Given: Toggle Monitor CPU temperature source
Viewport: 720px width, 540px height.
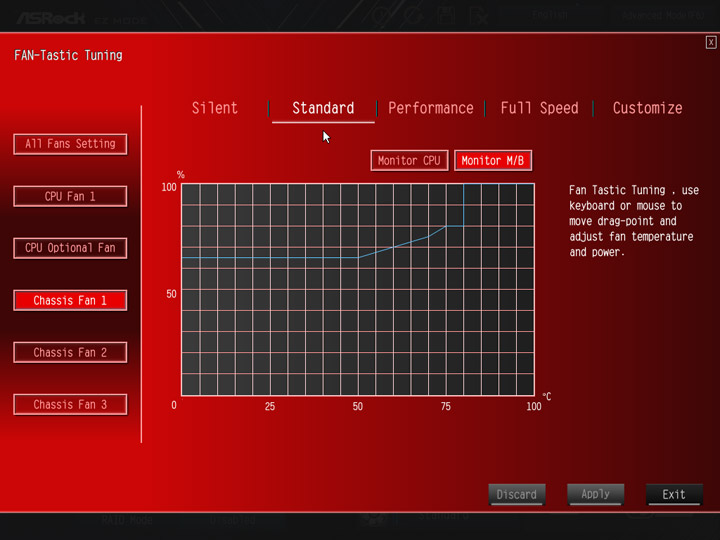Looking at the screenshot, I should [409, 161].
